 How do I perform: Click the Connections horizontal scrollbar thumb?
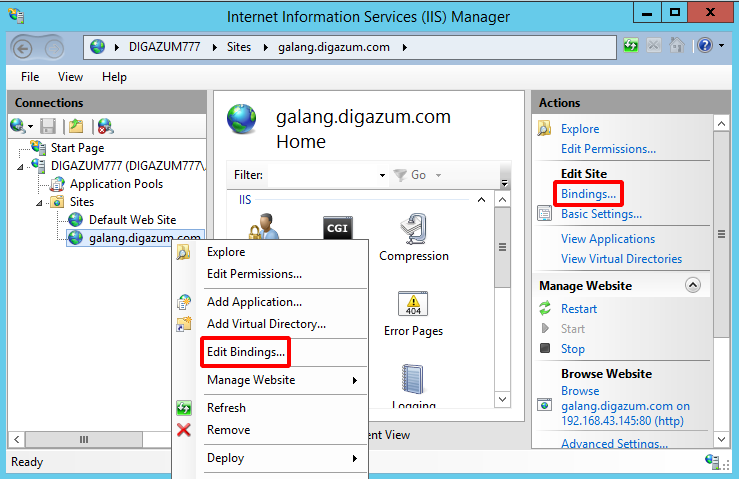84,439
